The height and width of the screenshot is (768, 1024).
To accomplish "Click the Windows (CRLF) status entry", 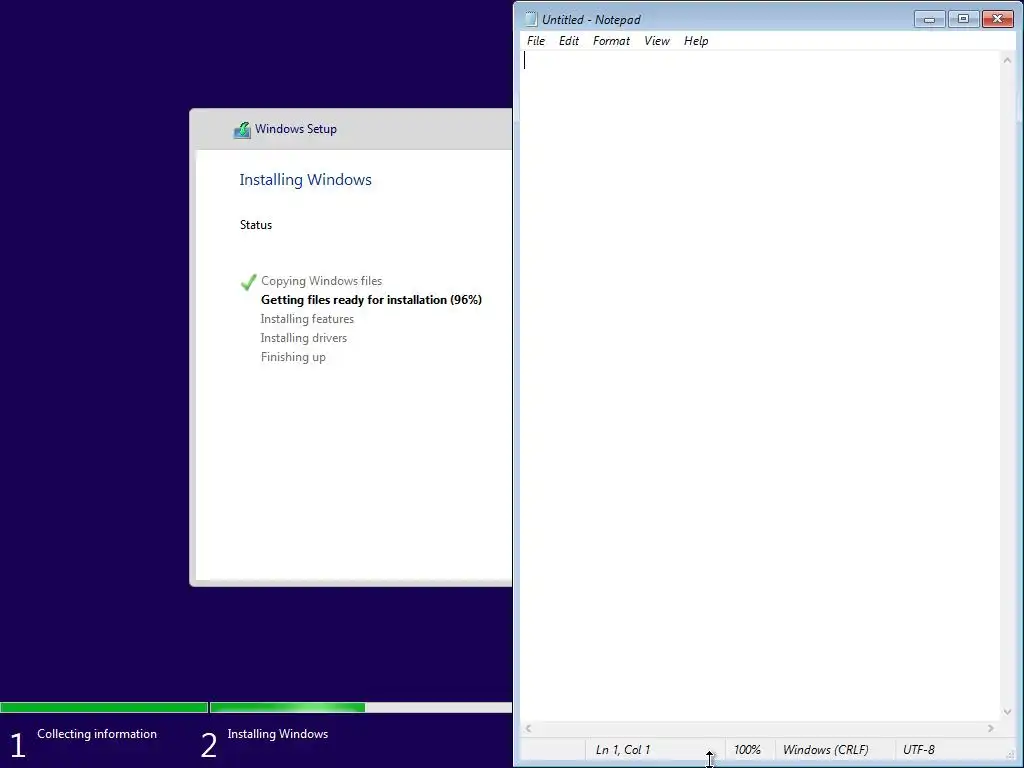I will (x=825, y=750).
